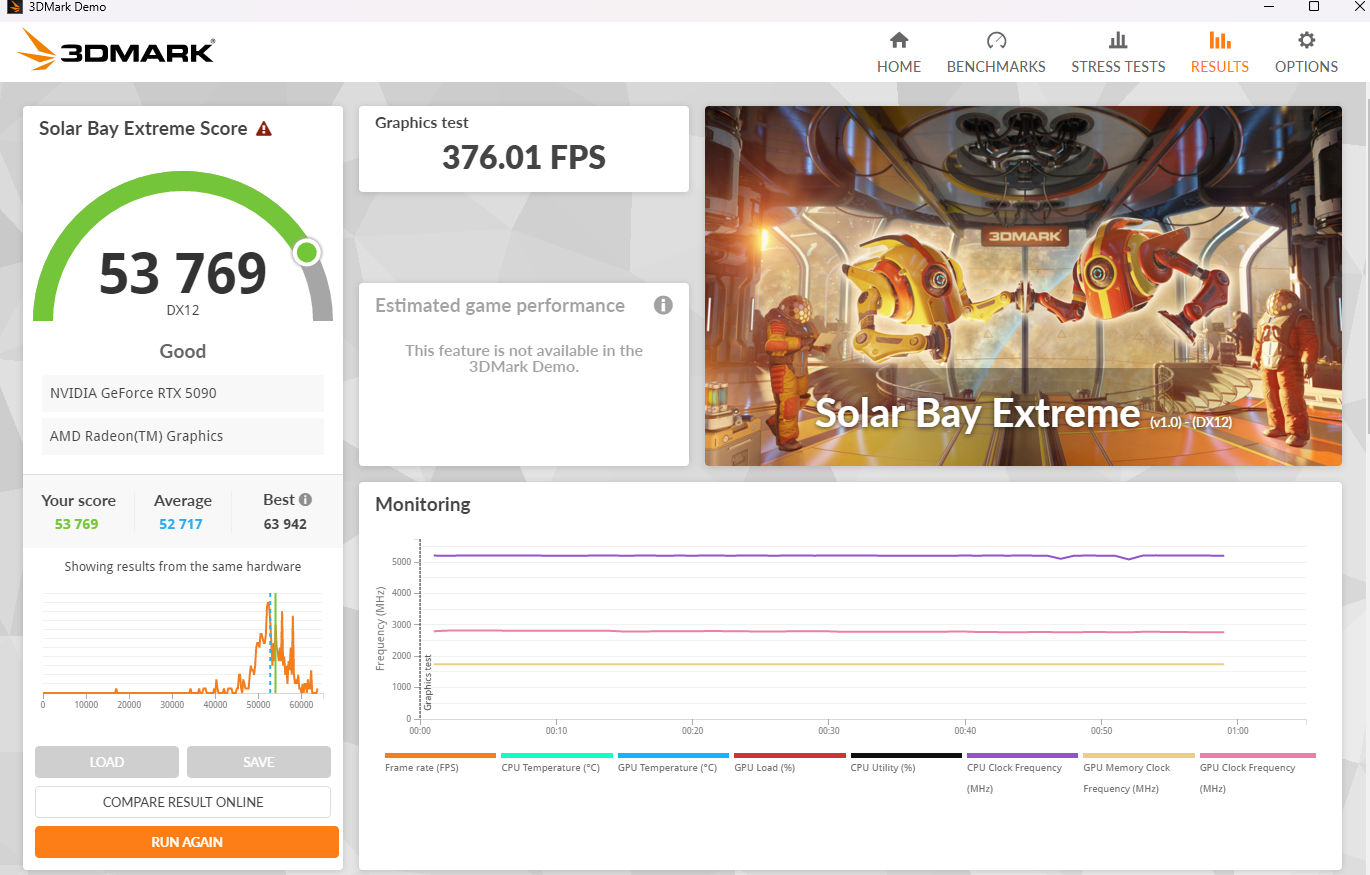The image size is (1370, 875).
Task: Click the 3DMark logo in header
Action: coord(117,50)
